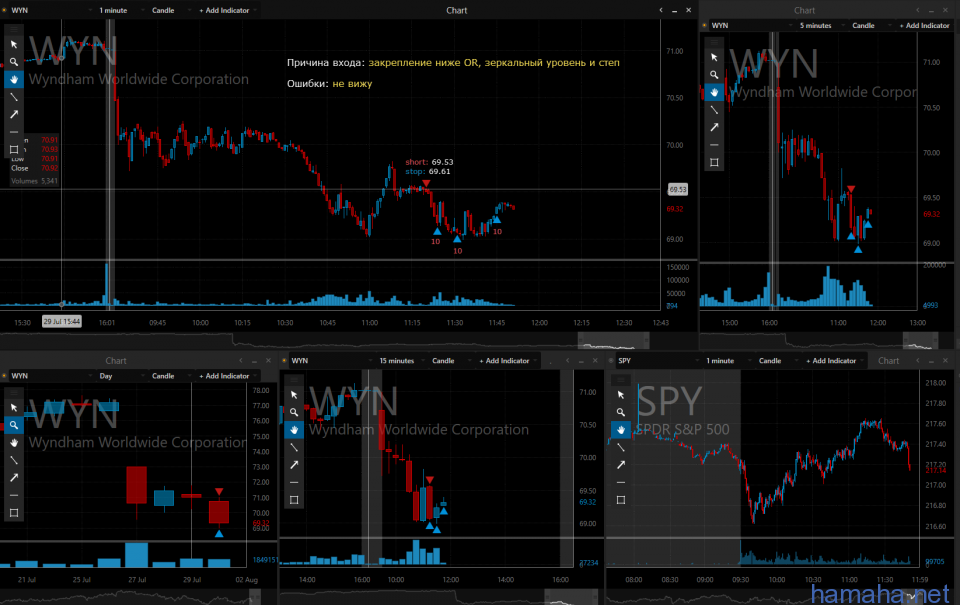Screen dimensions: 960x605
Task: Select the hand pan tool in 15 minutes WYN chart
Action: 294,430
